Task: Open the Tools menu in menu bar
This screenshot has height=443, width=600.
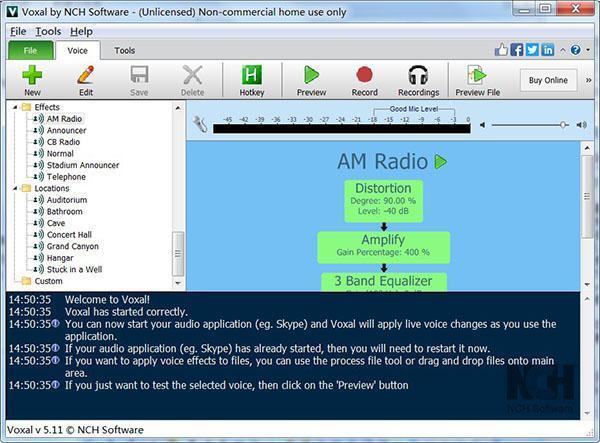Action: click(48, 31)
